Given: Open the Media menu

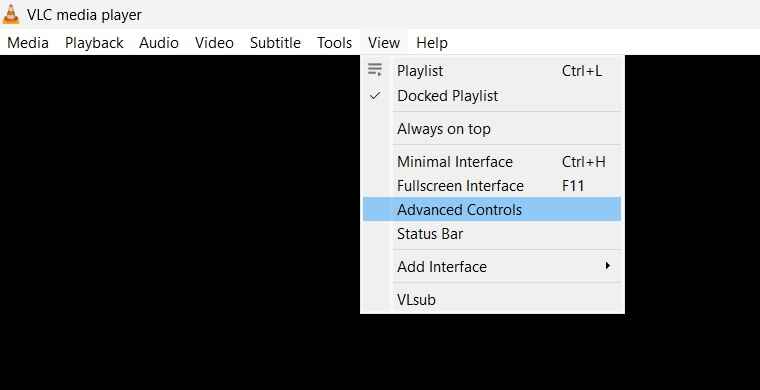Looking at the screenshot, I should [x=28, y=43].
